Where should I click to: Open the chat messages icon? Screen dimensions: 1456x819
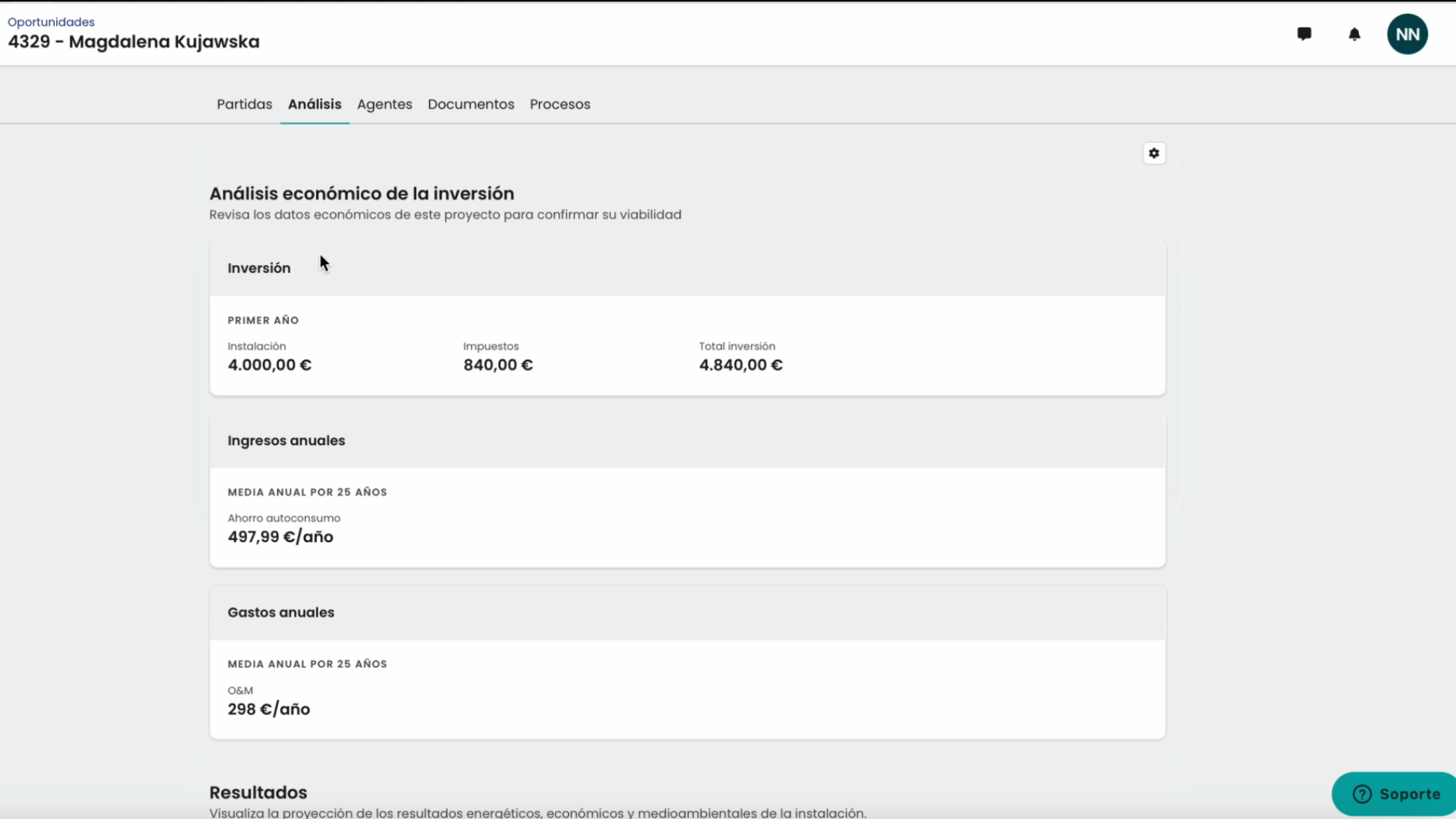tap(1304, 34)
